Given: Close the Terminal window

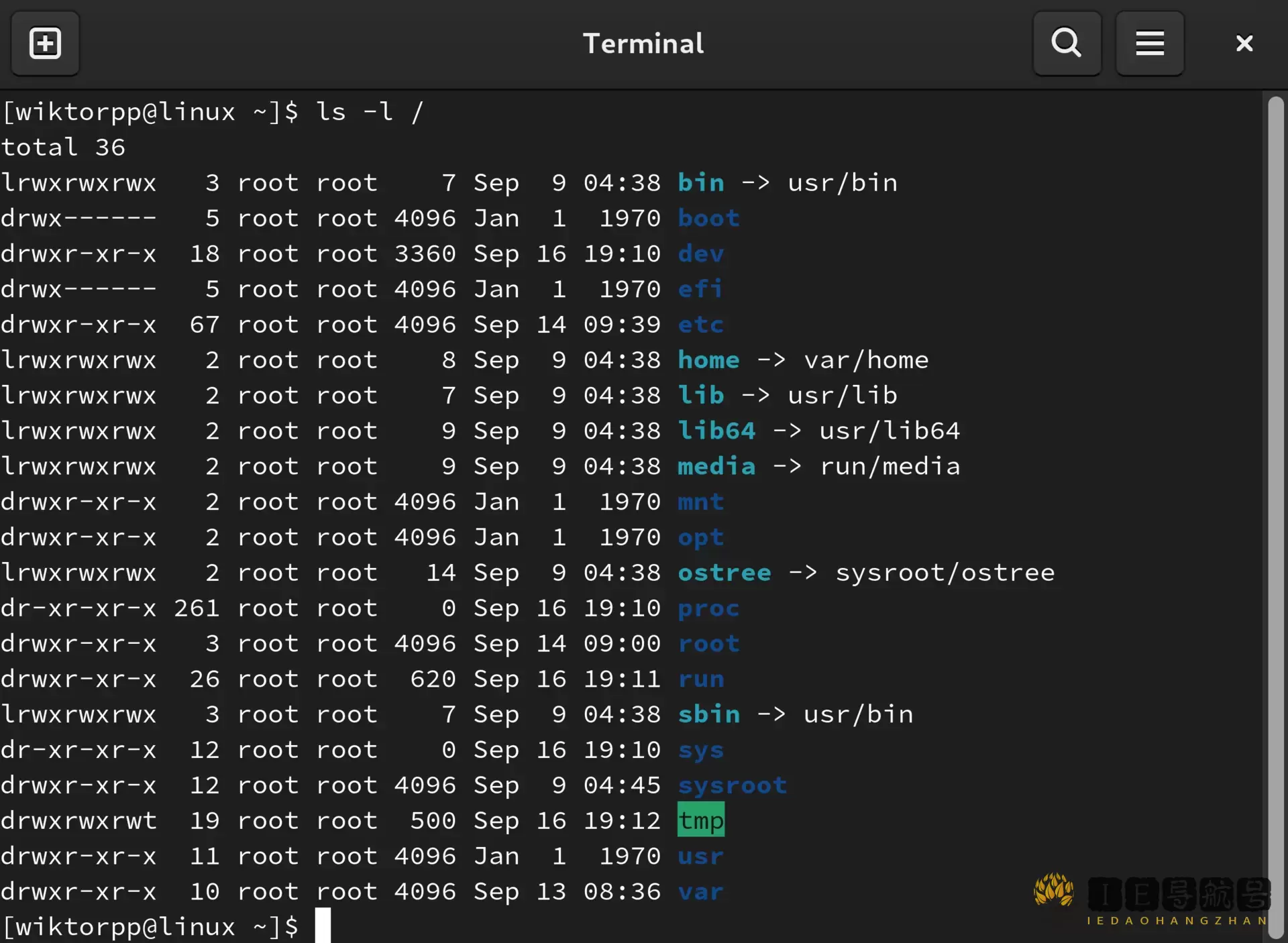Looking at the screenshot, I should pos(1244,44).
